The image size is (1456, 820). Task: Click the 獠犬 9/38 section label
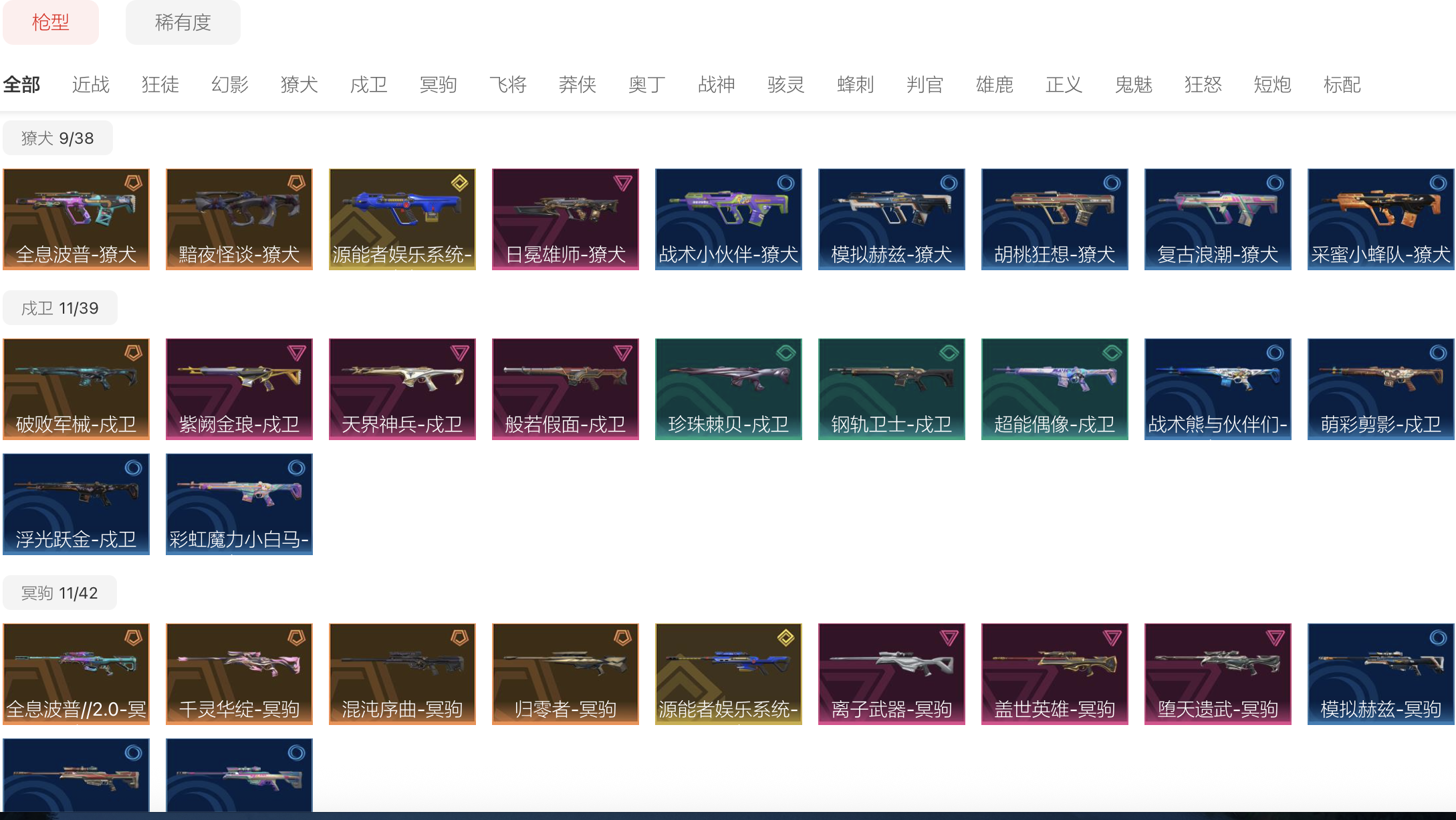(57, 138)
